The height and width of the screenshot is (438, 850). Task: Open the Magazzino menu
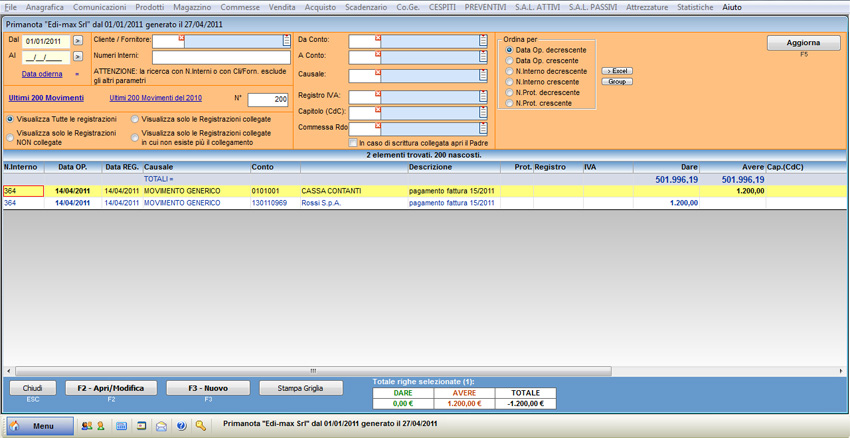[x=192, y=7]
